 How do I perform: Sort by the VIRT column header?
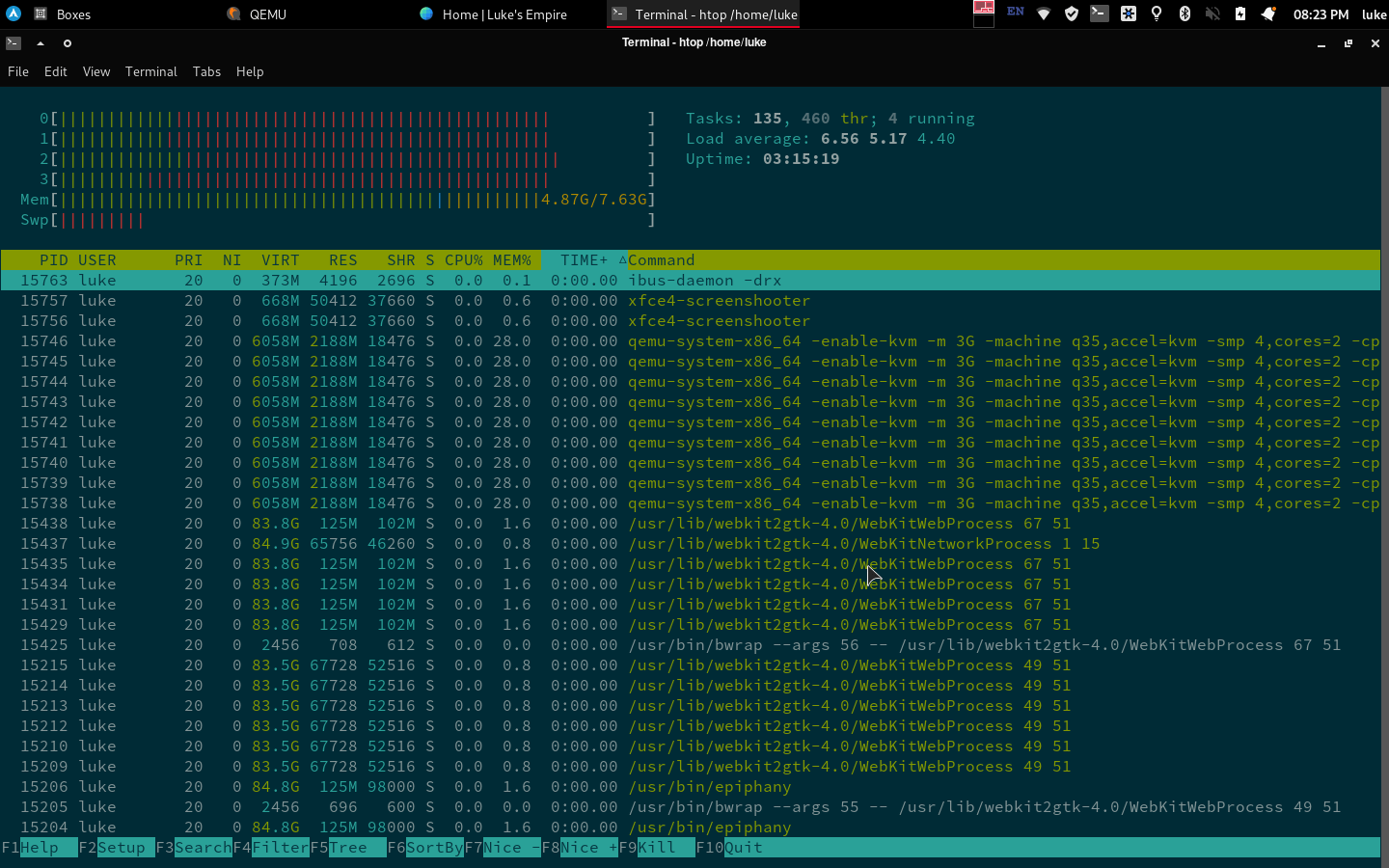(281, 260)
